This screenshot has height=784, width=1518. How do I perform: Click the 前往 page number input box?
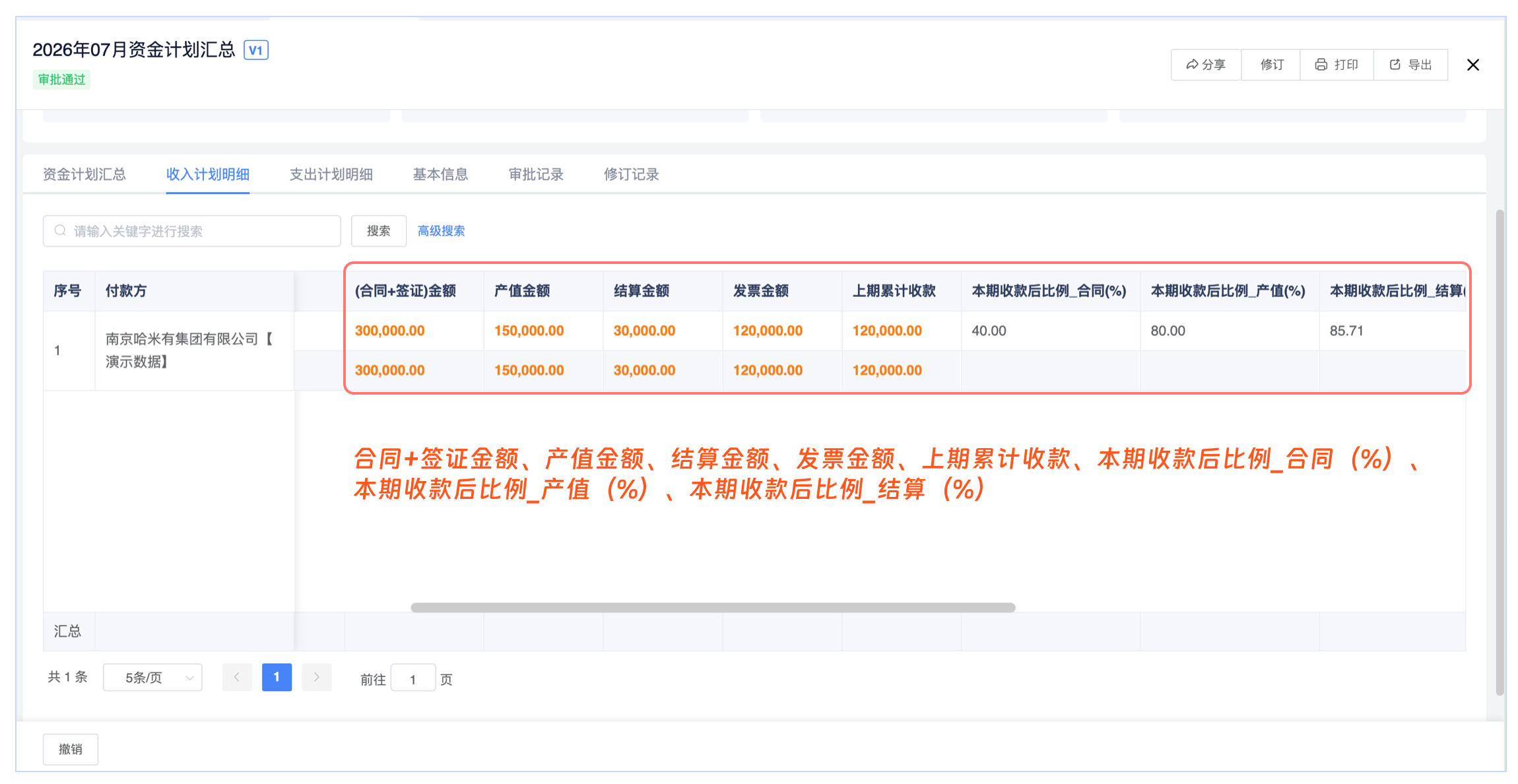click(x=412, y=678)
